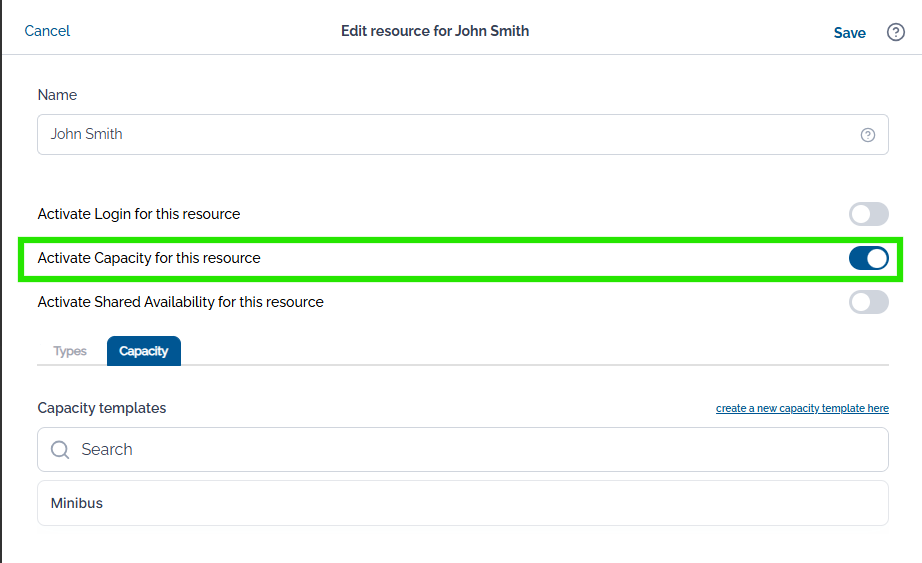922x563 pixels.
Task: Turn on Shared Availability toggle
Action: click(x=868, y=302)
